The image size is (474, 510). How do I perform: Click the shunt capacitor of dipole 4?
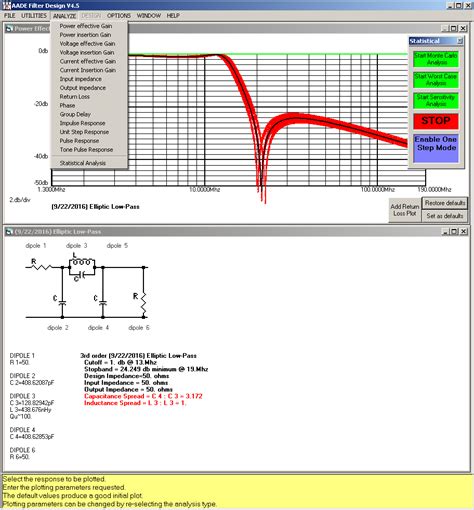pos(103,303)
